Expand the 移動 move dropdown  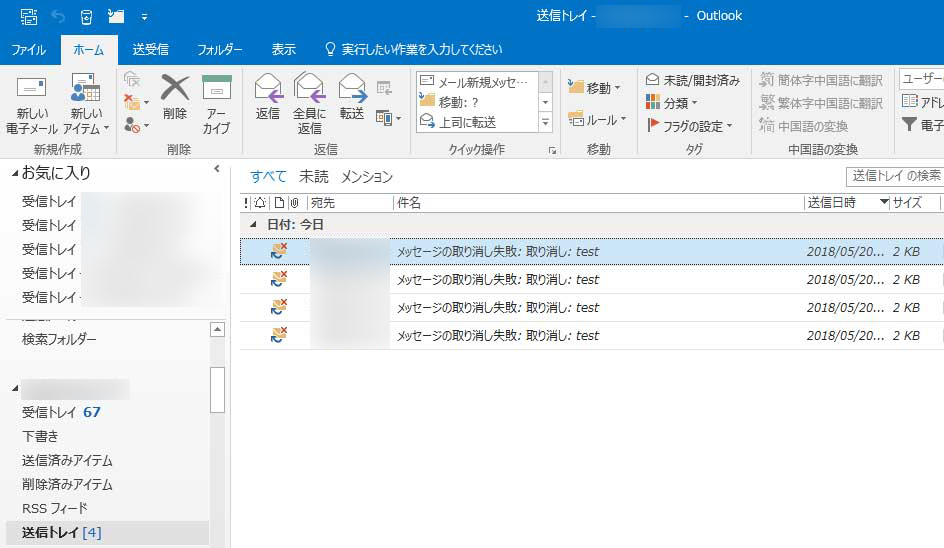595,88
